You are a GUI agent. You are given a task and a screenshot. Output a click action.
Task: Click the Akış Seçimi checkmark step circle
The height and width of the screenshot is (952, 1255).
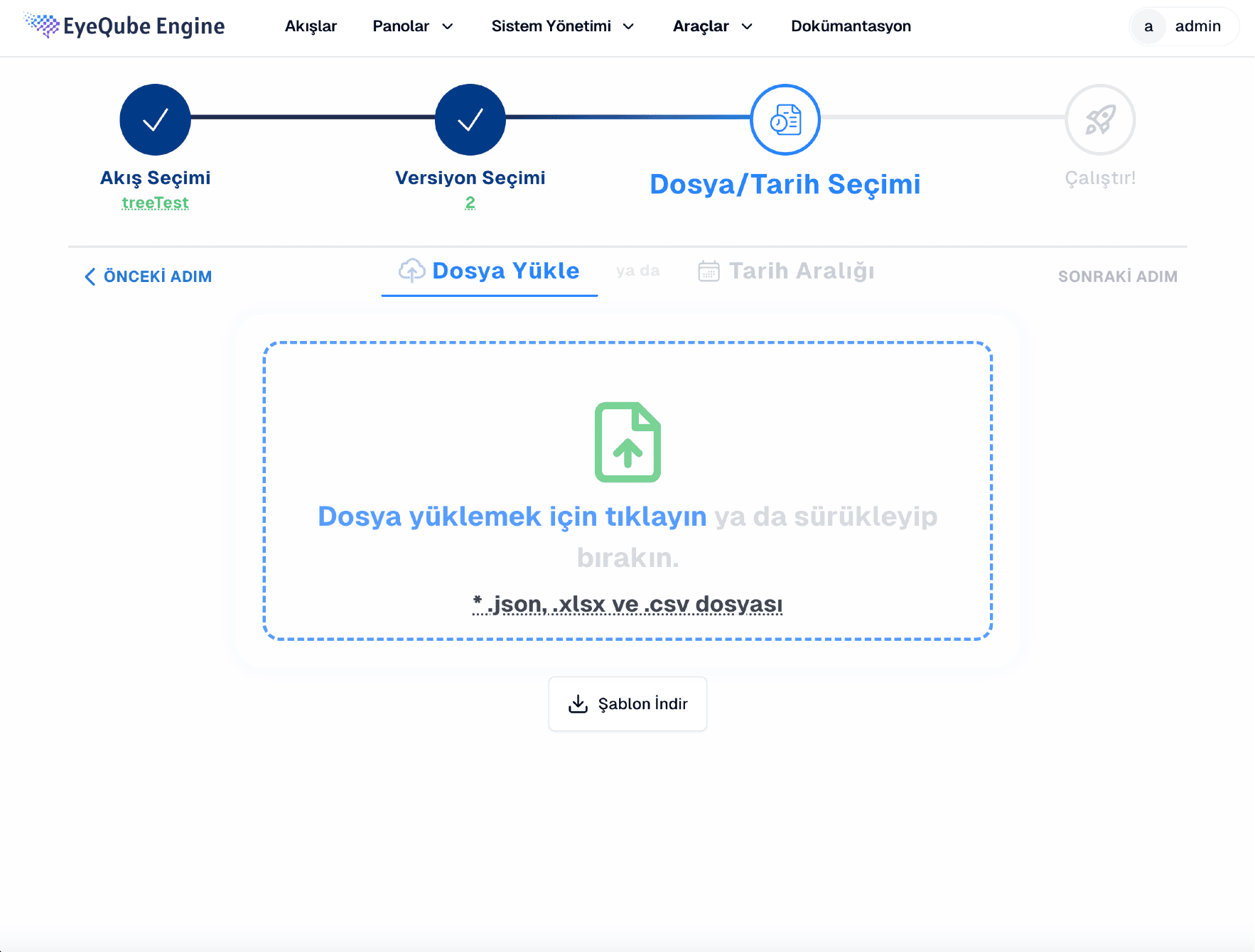(155, 119)
